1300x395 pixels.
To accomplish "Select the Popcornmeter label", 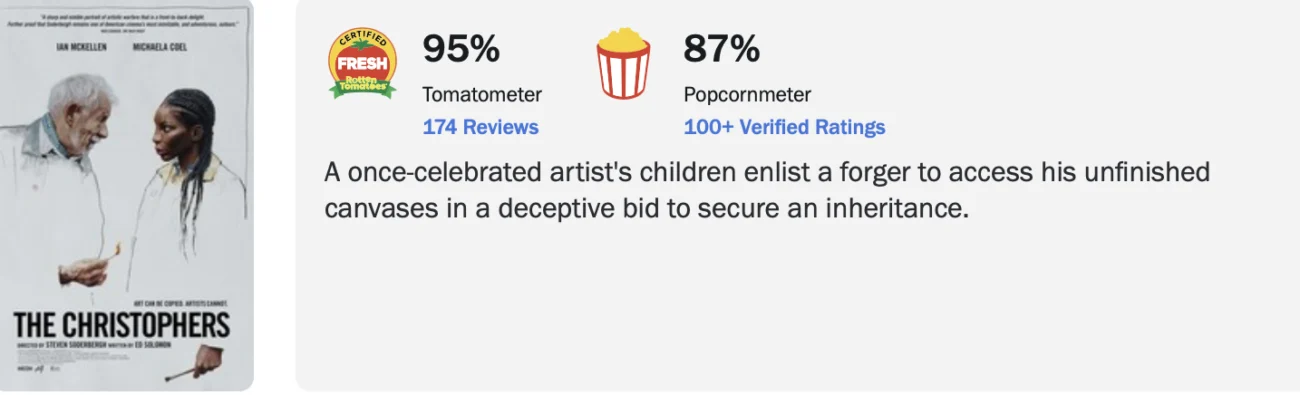I will click(x=747, y=95).
